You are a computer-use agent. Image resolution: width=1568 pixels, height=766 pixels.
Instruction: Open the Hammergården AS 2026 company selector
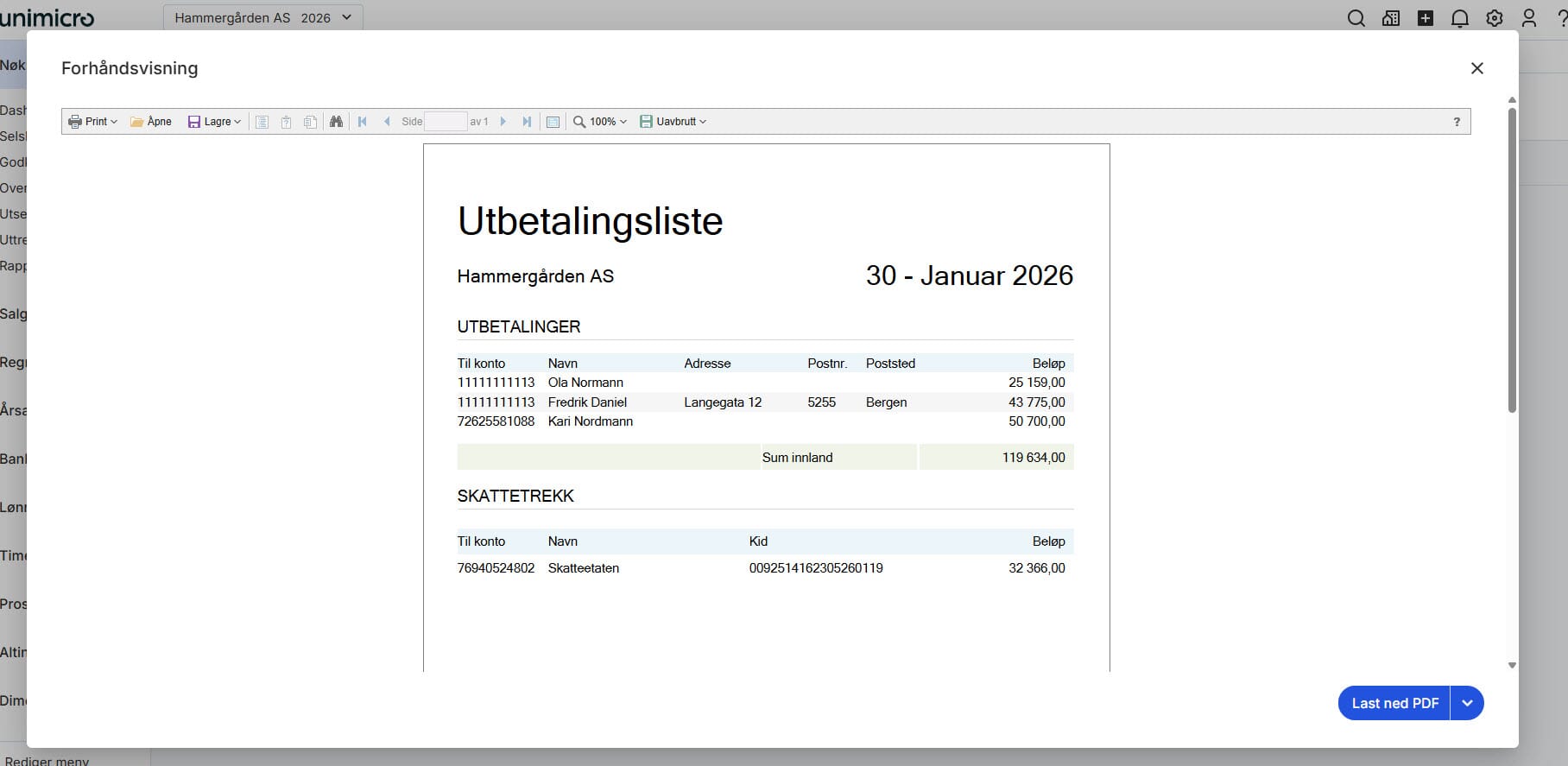262,18
